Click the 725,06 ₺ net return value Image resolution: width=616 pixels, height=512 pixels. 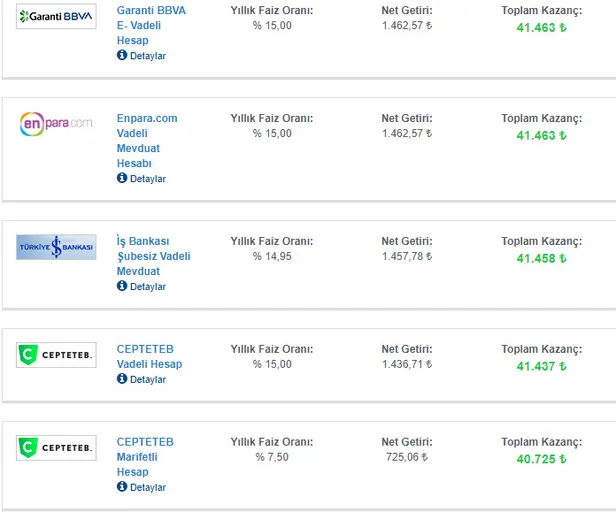point(406,457)
